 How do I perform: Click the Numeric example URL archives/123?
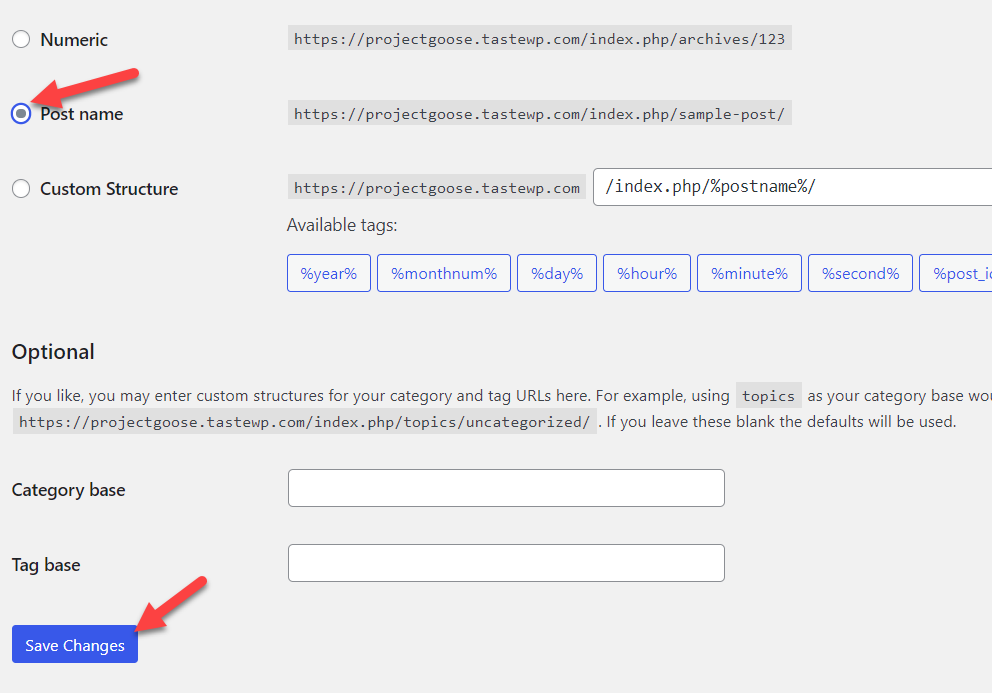[x=540, y=39]
